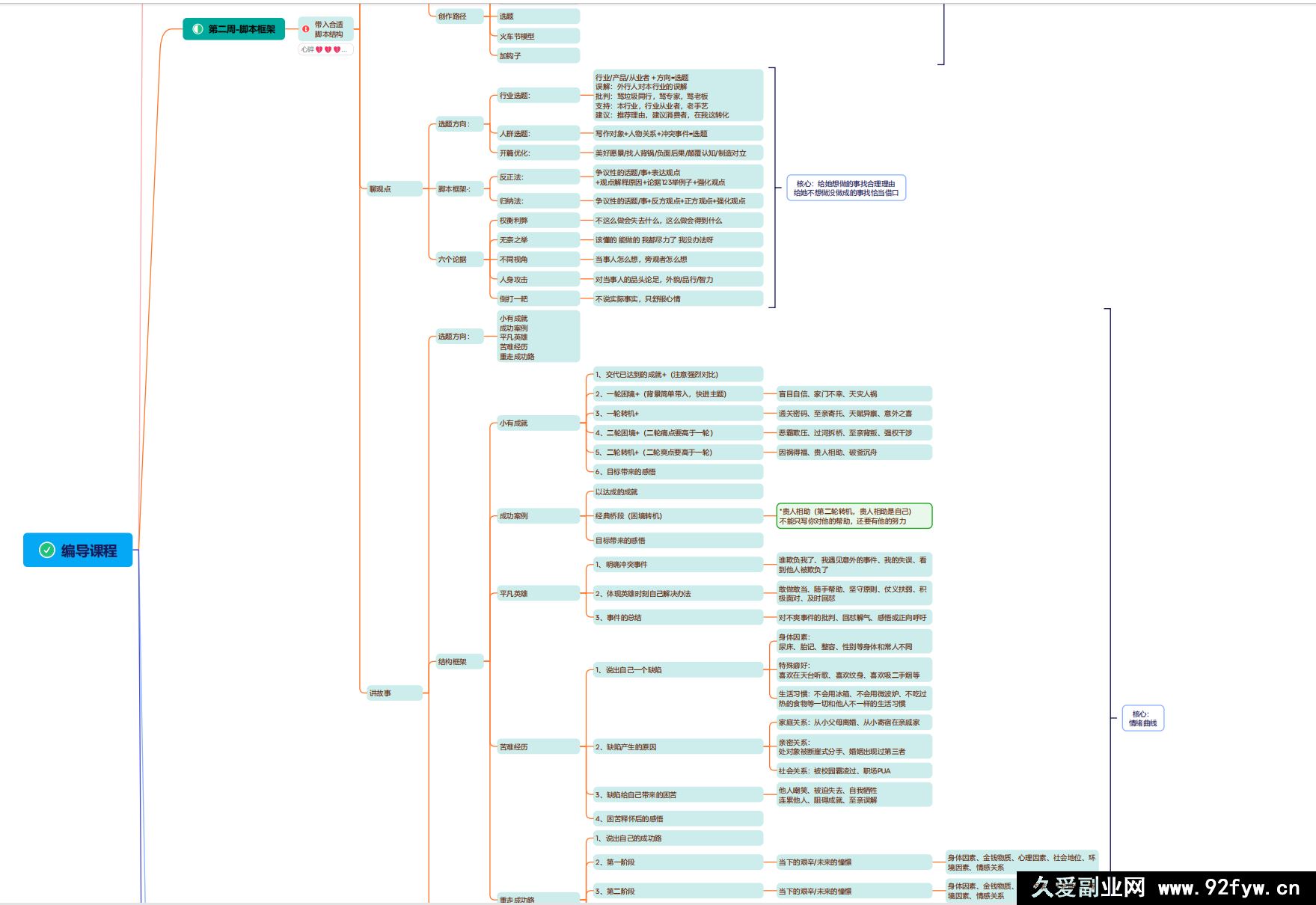This screenshot has height=905, width=1316.
Task: Select the 结构框架 branch node
Action: pos(453,662)
